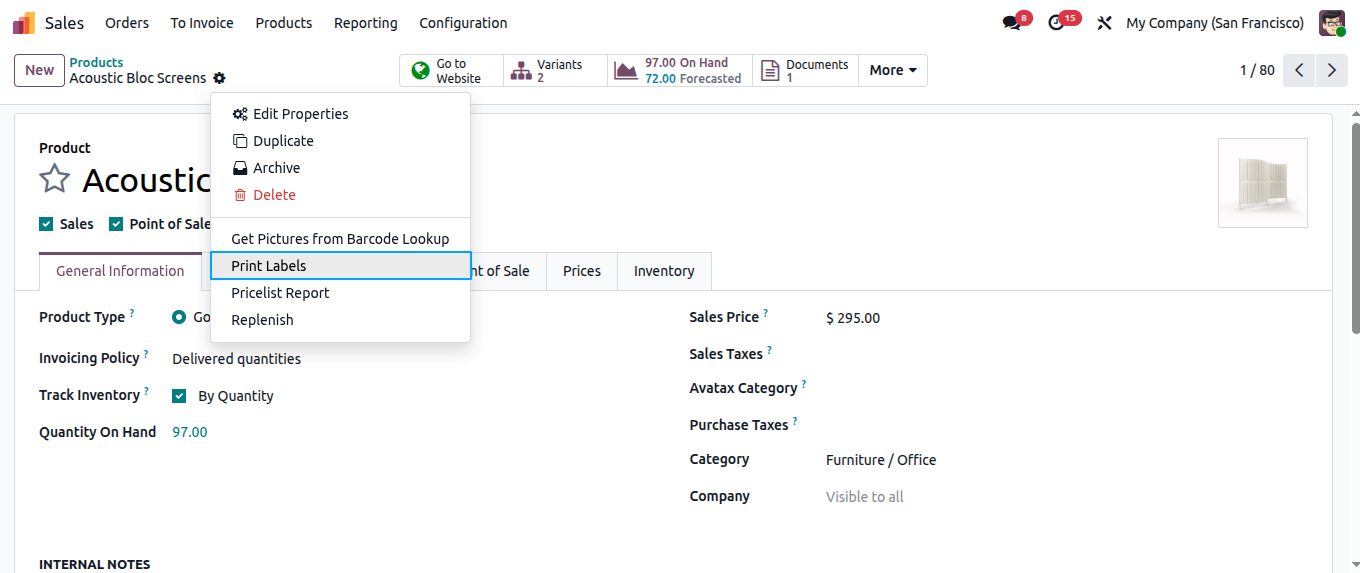Open the activities clock icon
Screen dimensions: 1360x573
click(1056, 23)
